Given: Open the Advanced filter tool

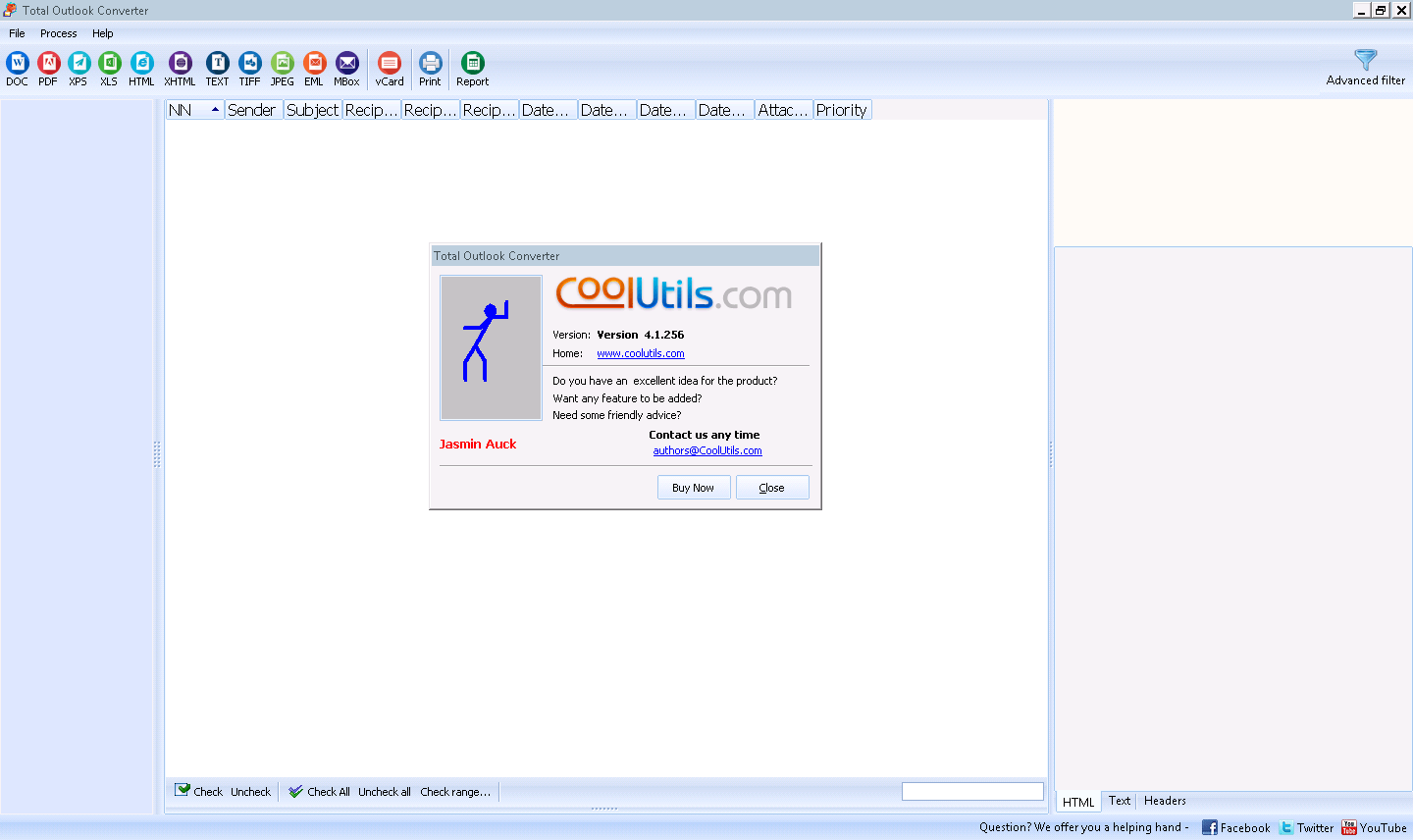Looking at the screenshot, I should [x=1365, y=67].
